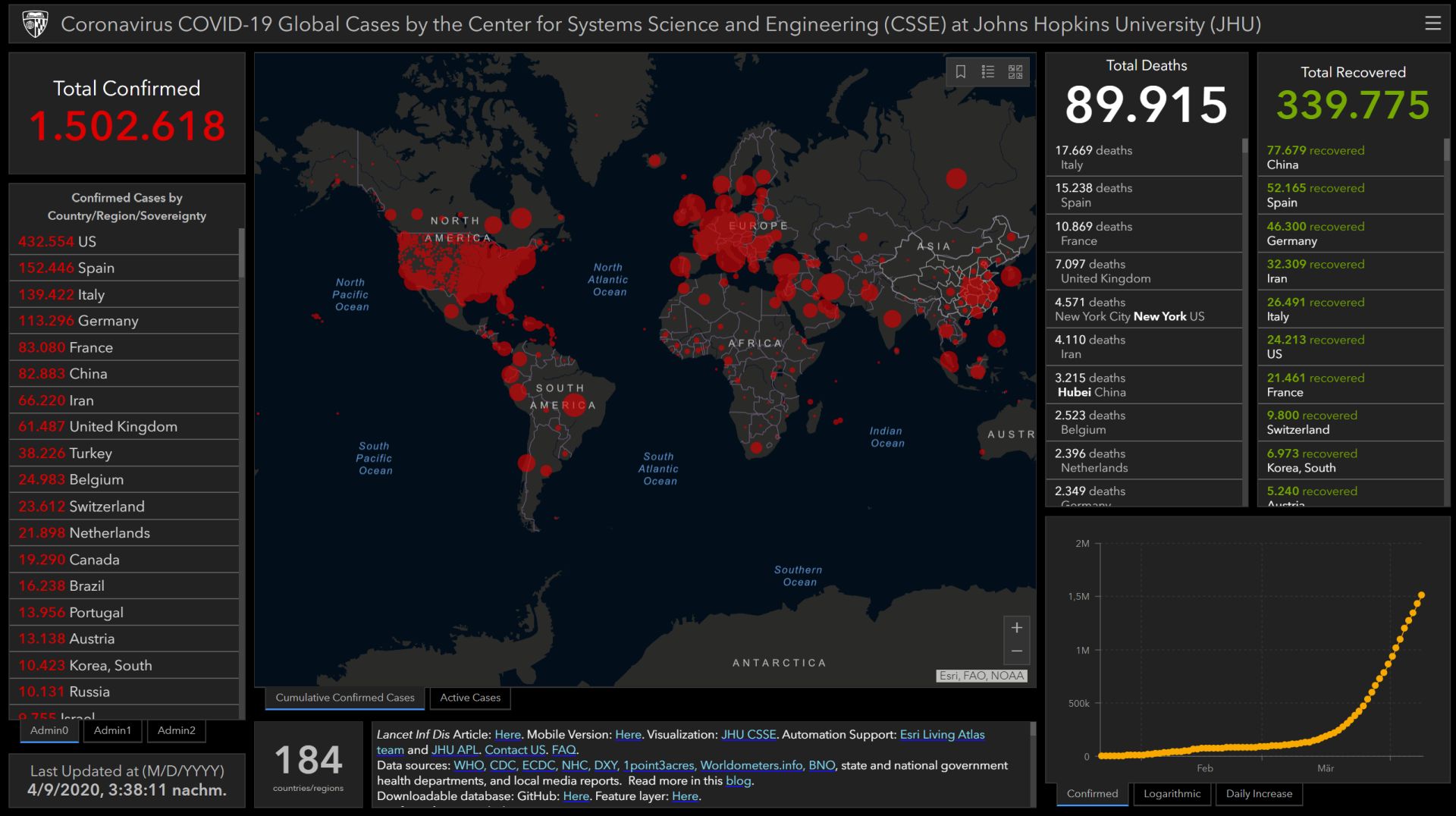Select Italy in confirmed cases list
Viewport: 1456px width, 816px height.
click(124, 294)
